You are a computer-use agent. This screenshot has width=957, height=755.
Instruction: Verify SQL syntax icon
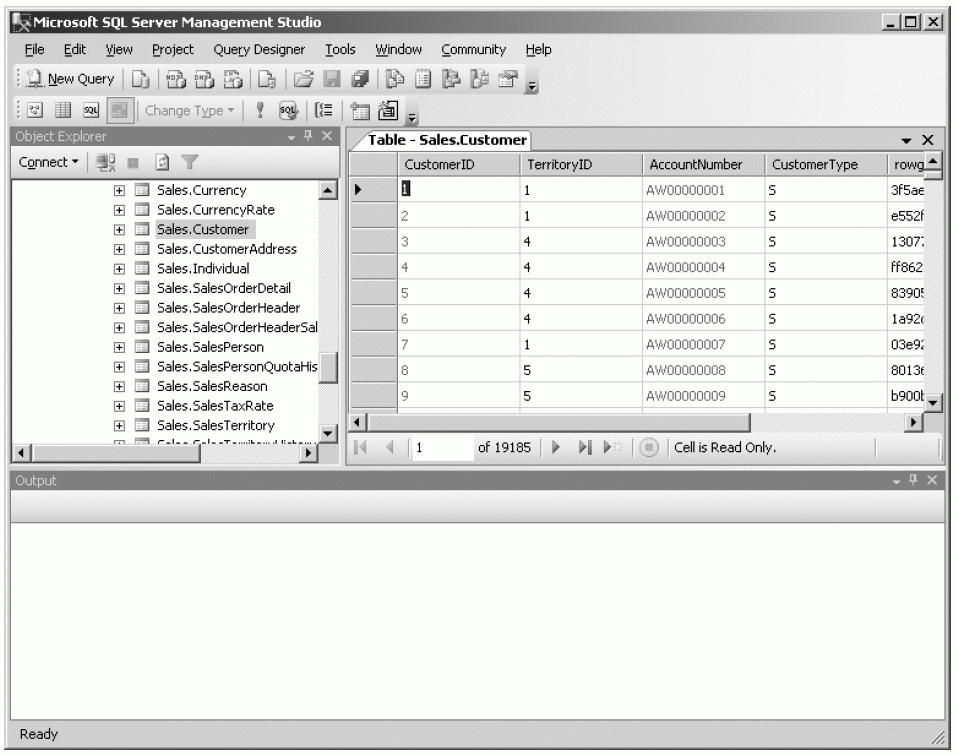(x=288, y=110)
